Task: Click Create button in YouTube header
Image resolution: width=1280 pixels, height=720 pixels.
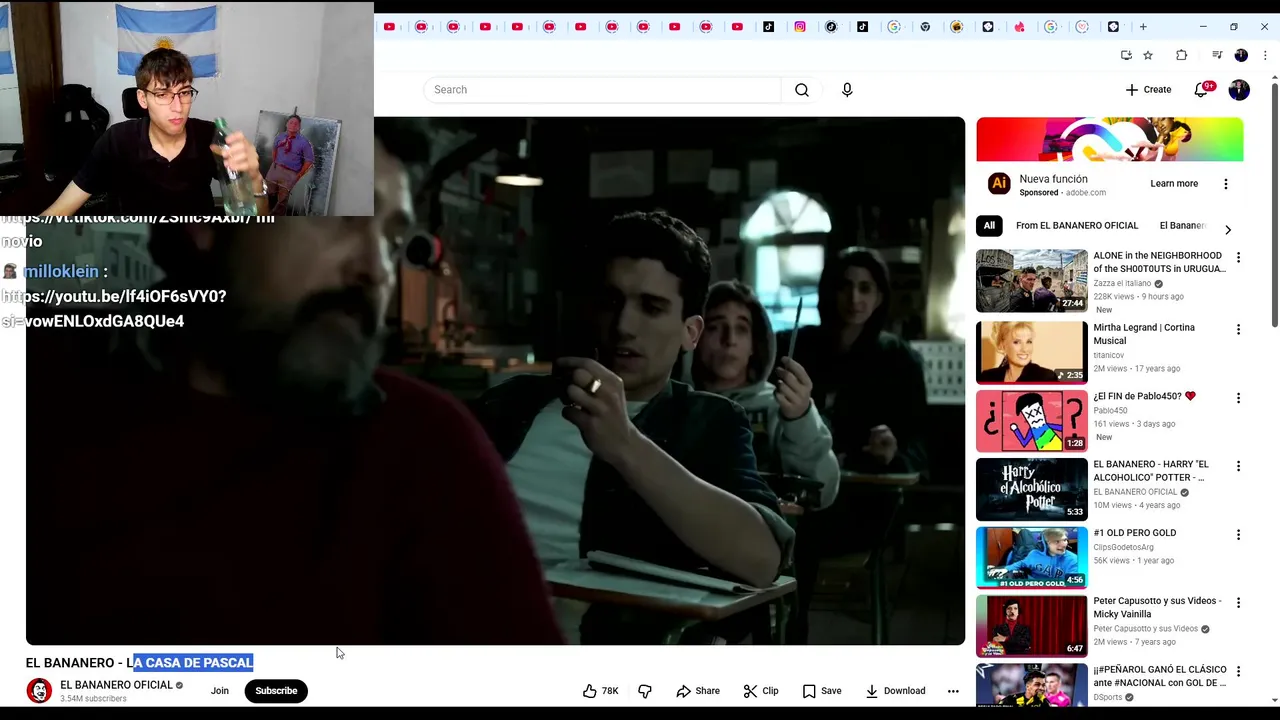Action: coord(1148,90)
